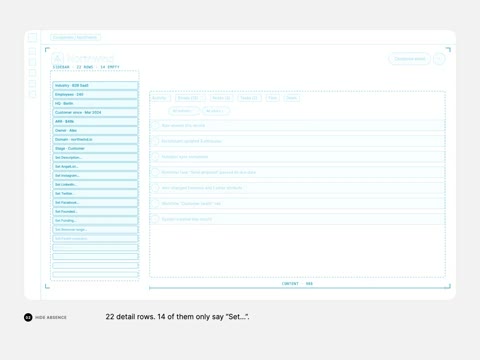The image size is (480, 360).
Task: Click the Domain · northwind.io row
Action: pyautogui.click(x=95, y=140)
